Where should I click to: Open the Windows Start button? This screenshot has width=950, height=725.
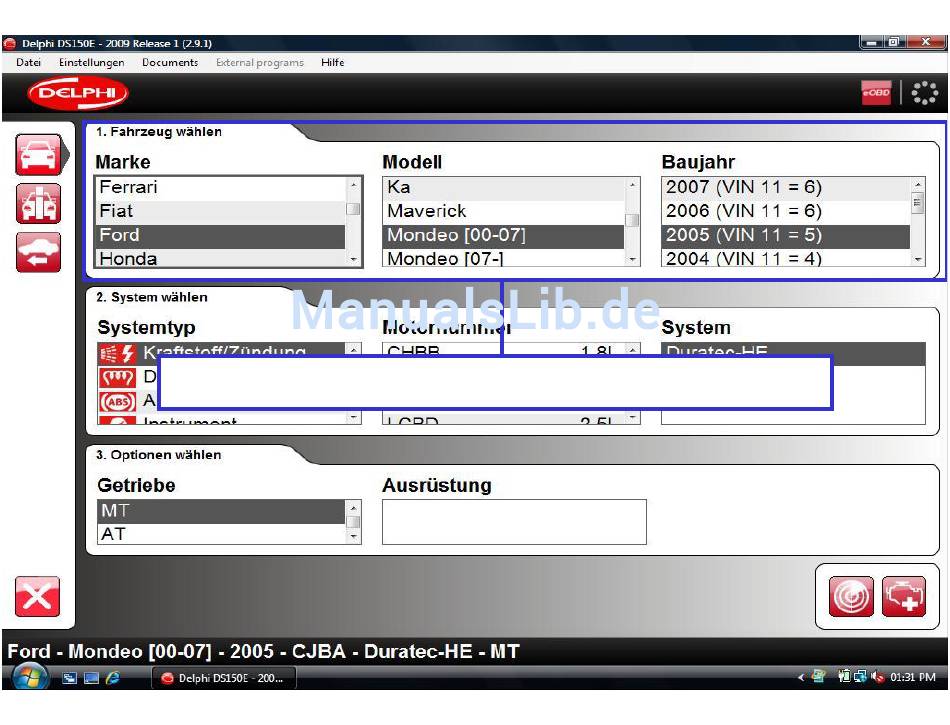tap(30, 677)
